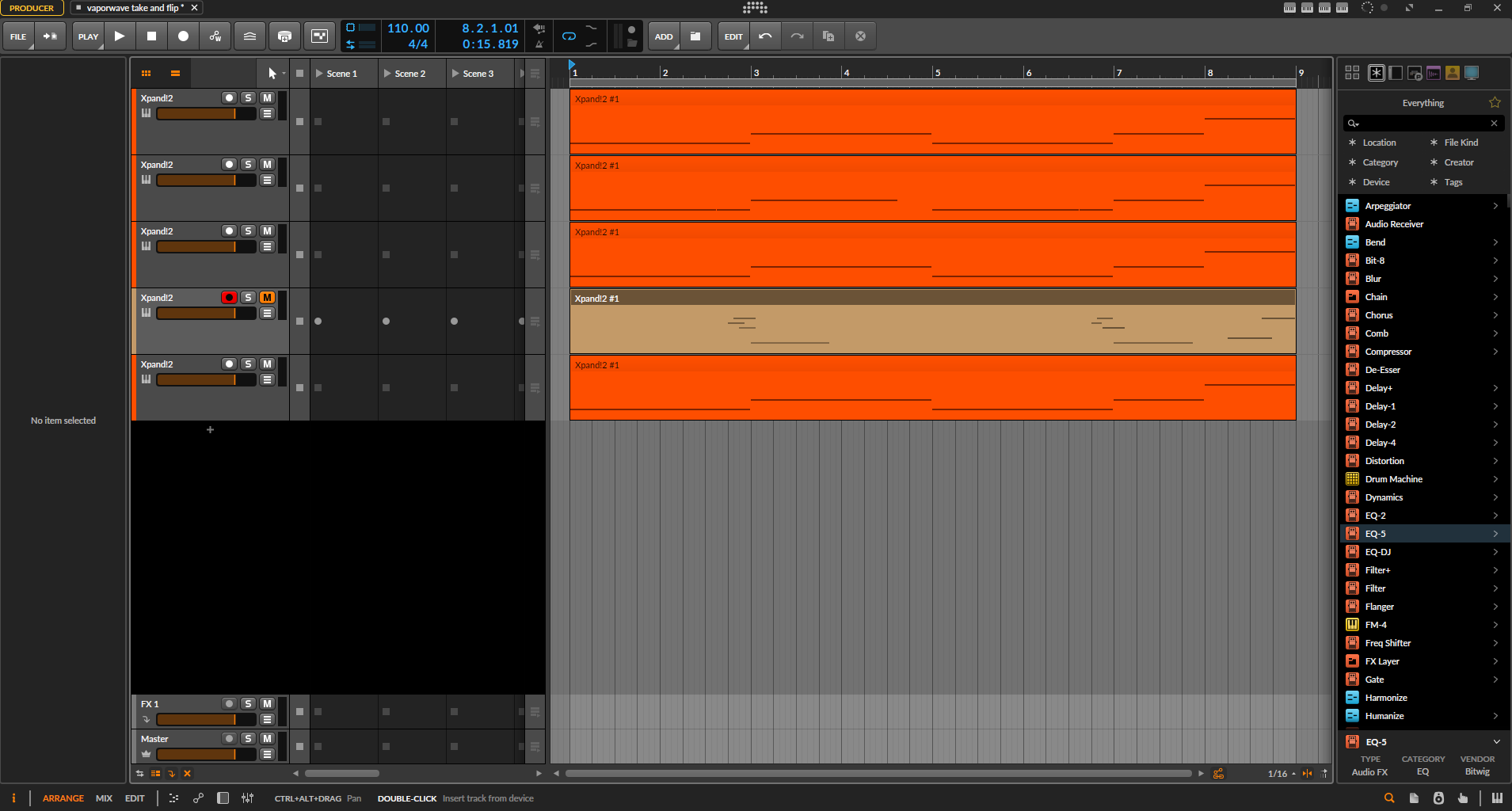1512x811 pixels.
Task: Switch to the ARRANGE view
Action: point(63,798)
